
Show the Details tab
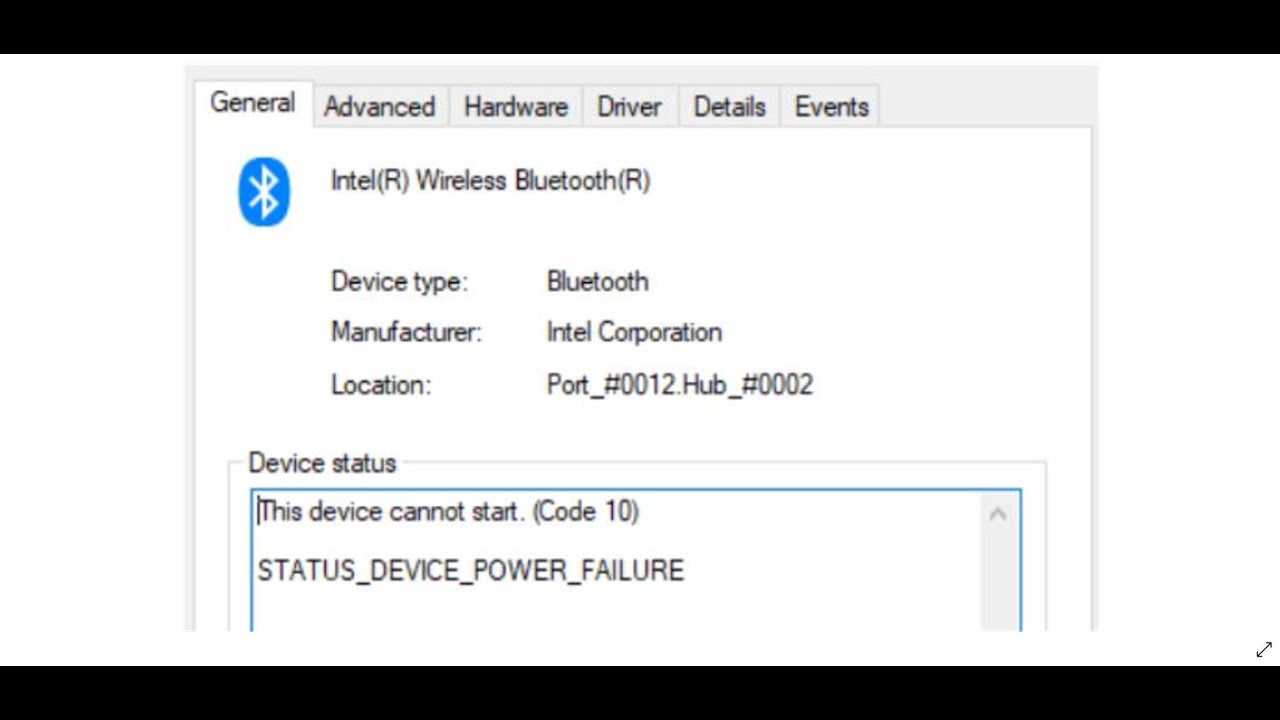tap(729, 107)
